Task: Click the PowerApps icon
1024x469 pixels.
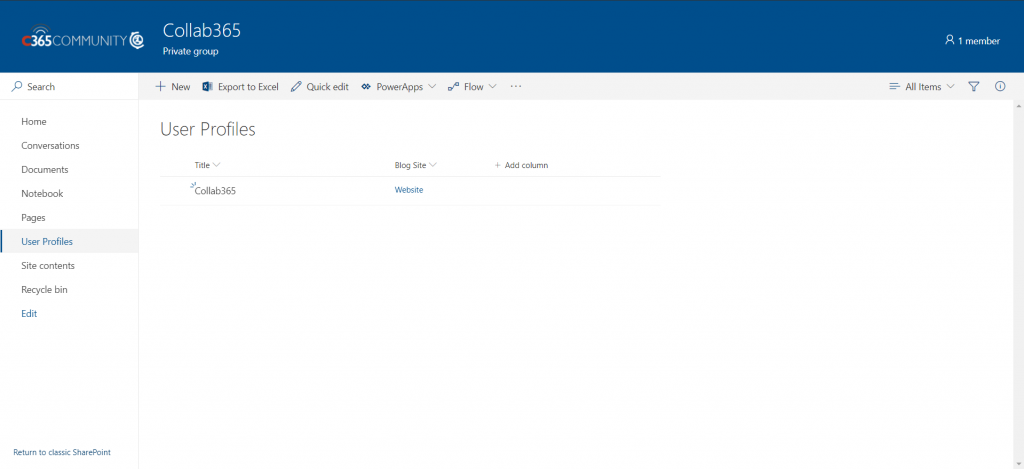Action: click(x=366, y=86)
